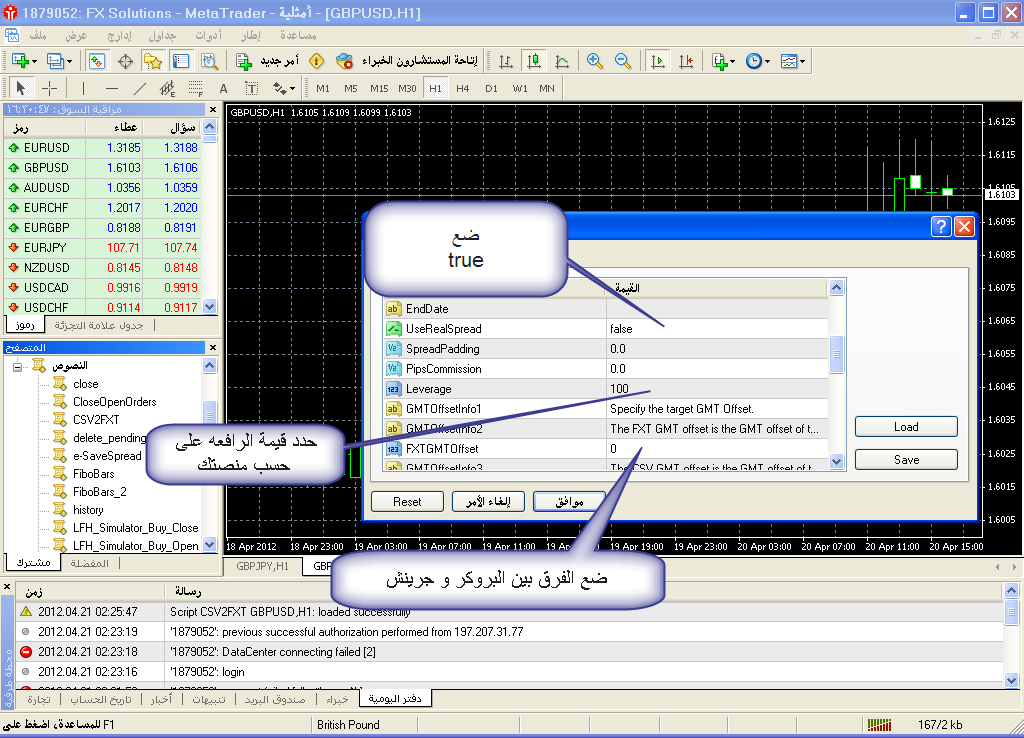
Task: Open the مساعدة menu
Action: pos(298,35)
